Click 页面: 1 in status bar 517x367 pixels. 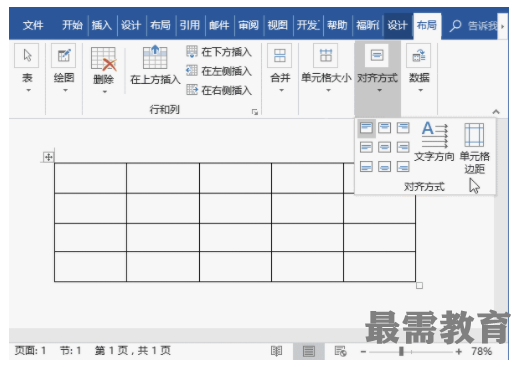point(30,351)
